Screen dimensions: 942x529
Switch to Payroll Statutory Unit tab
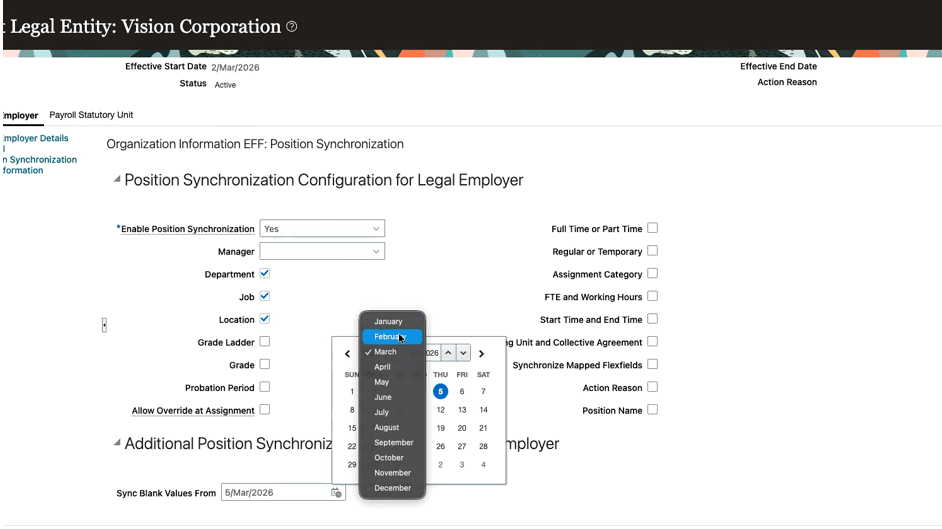[91, 115]
